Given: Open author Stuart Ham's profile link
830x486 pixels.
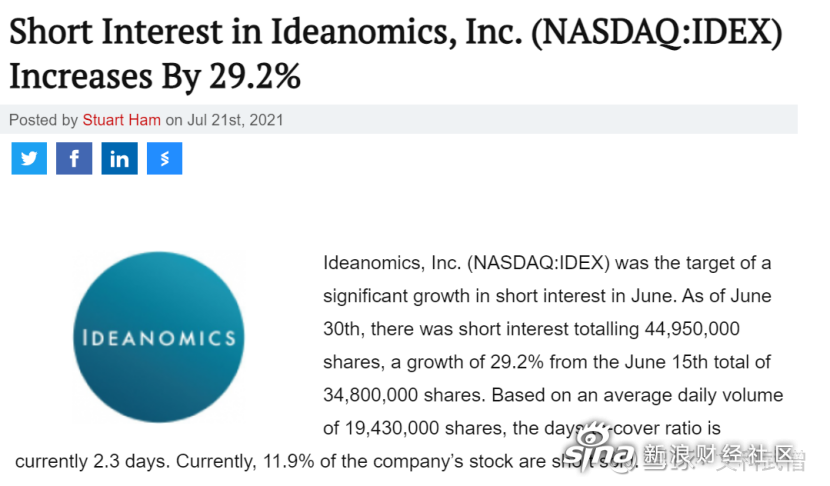Looking at the screenshot, I should tap(121, 120).
